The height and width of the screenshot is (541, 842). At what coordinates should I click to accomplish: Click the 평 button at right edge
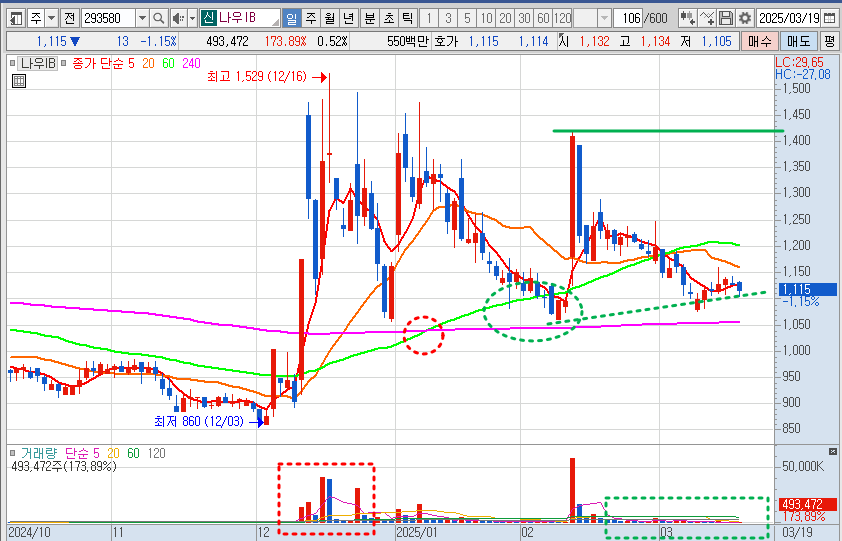click(x=830, y=41)
